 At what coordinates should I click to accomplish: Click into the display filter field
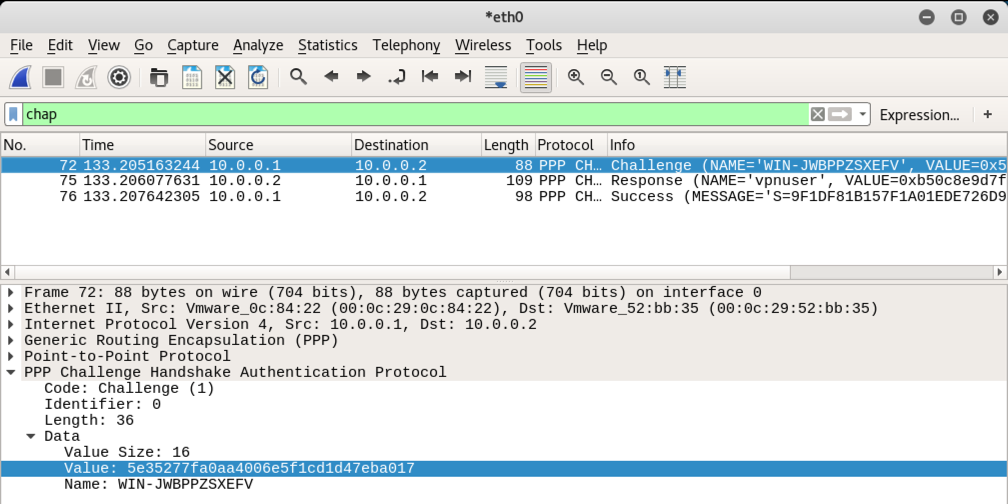(x=415, y=114)
